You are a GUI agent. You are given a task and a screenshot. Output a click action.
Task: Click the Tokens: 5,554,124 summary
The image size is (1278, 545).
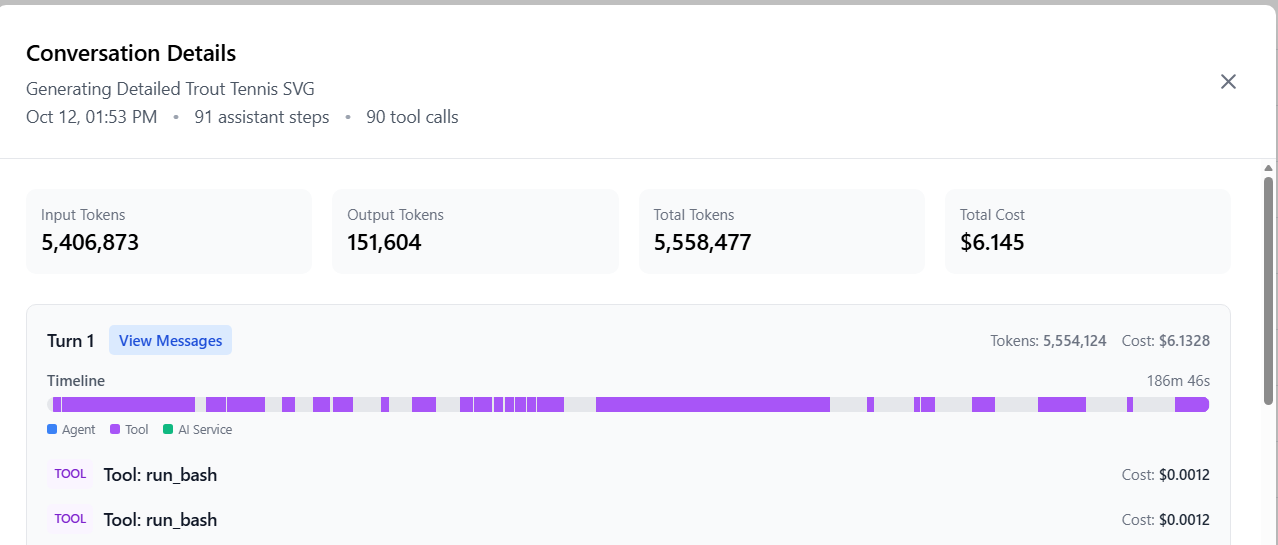click(1048, 341)
